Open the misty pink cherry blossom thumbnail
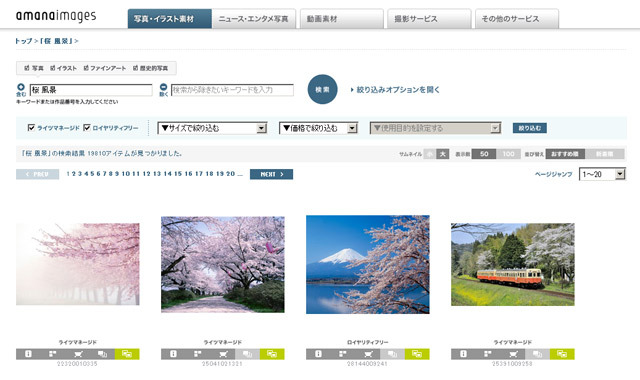 [78, 264]
